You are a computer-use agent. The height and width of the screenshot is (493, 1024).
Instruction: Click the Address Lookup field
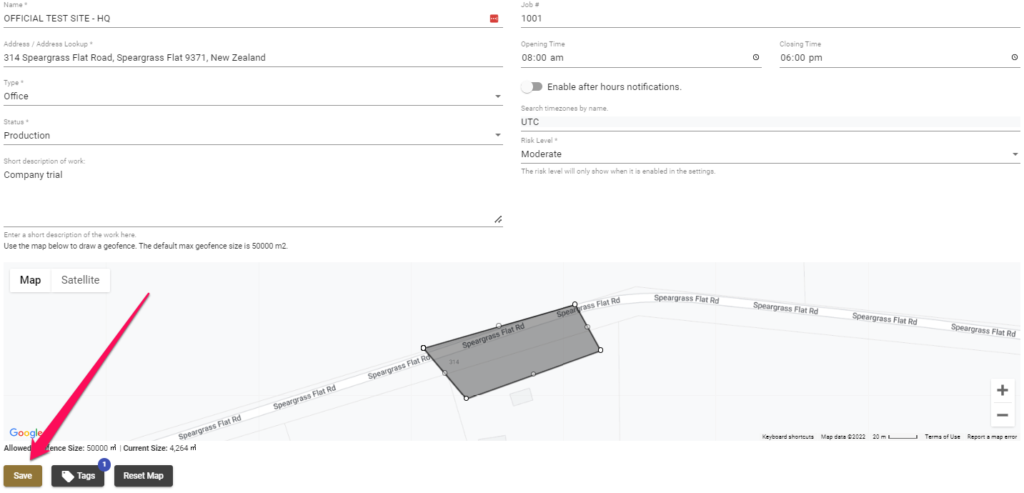[x=253, y=57]
